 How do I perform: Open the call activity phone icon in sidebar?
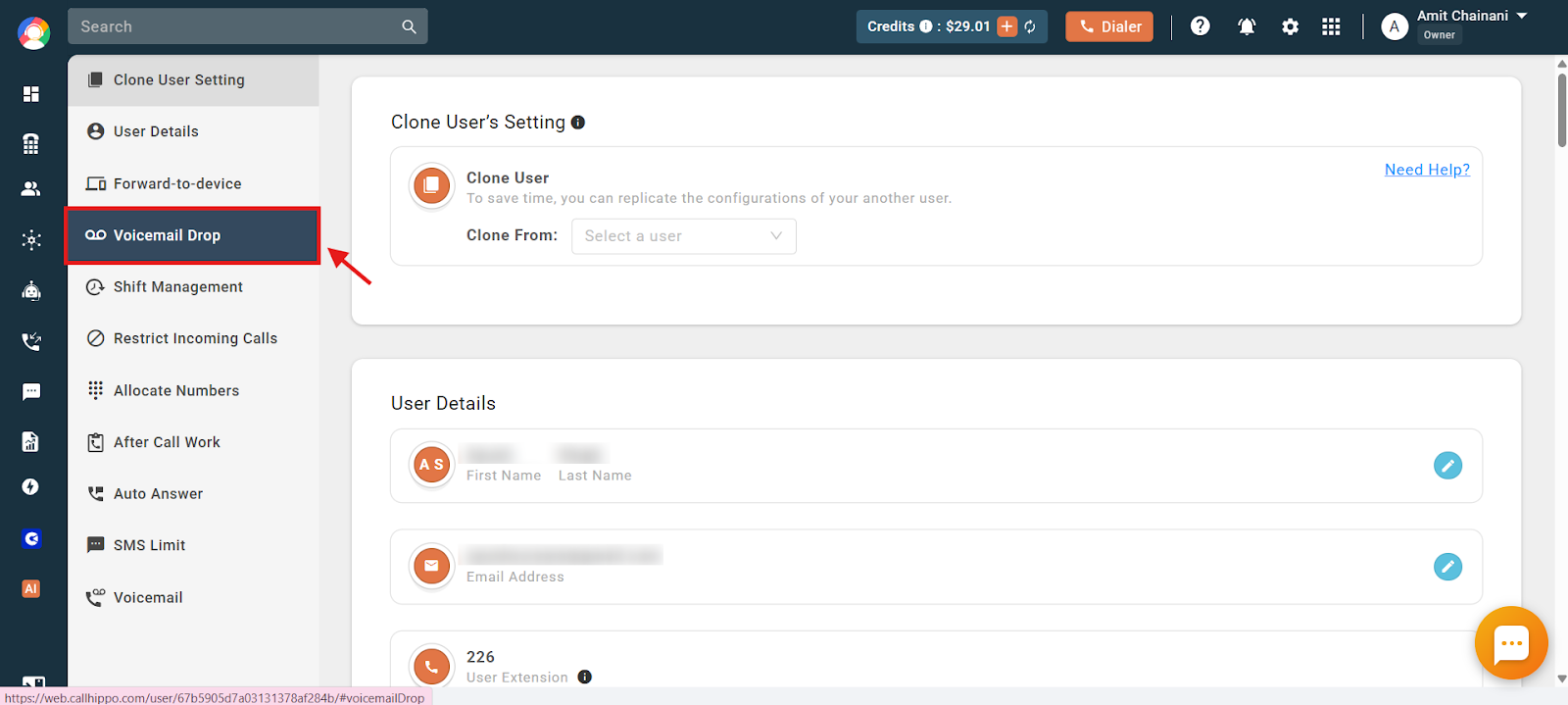[31, 341]
